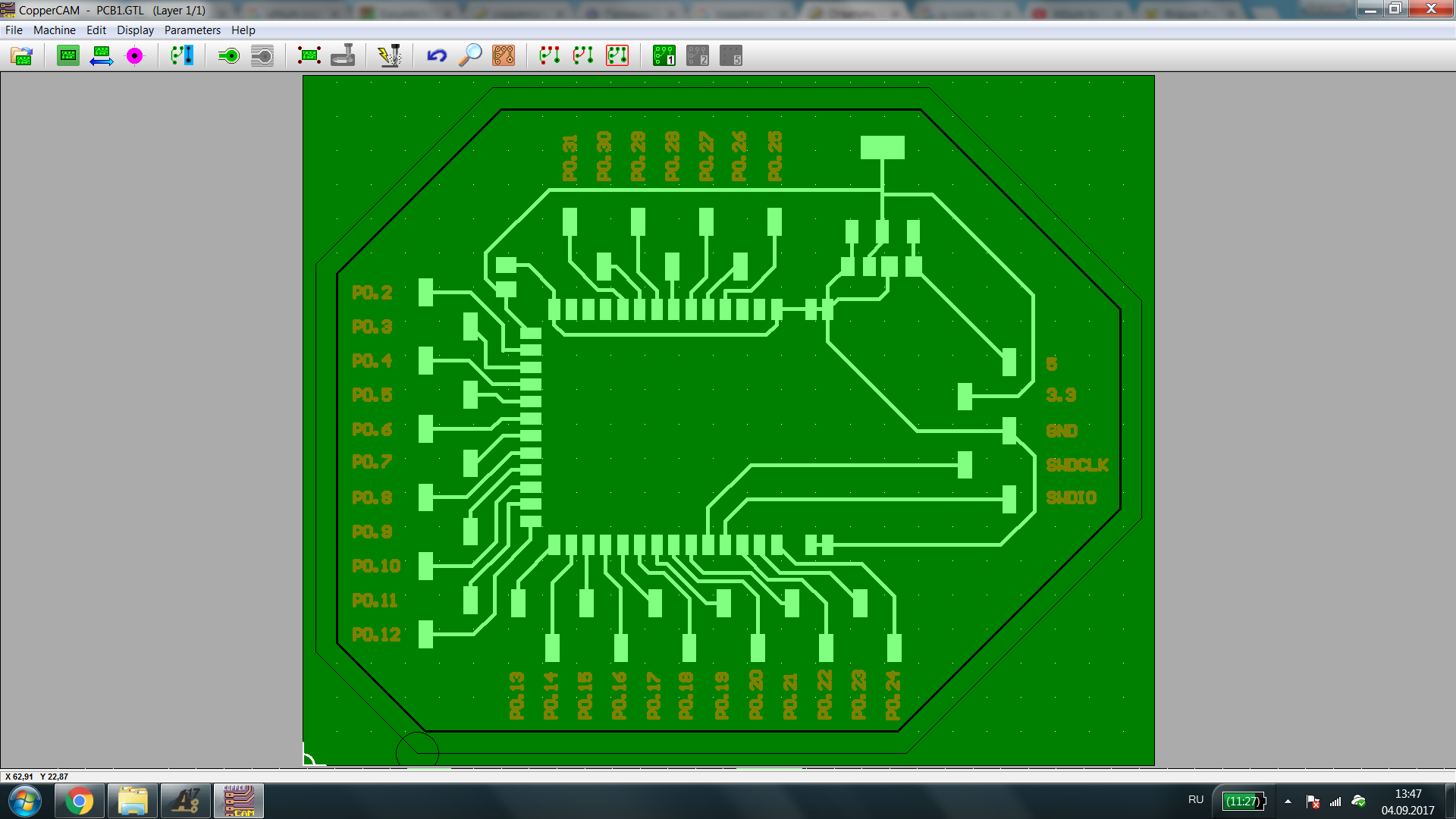1456x819 pixels.
Task: Click the orange circuit preview icon
Action: tap(504, 56)
